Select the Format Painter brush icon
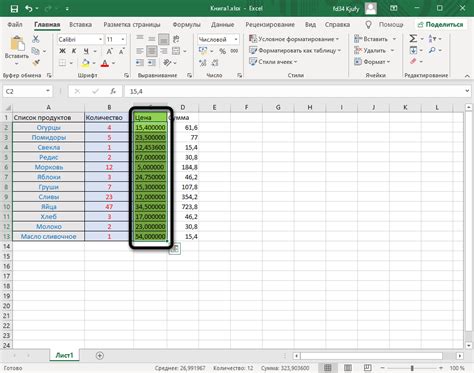The width and height of the screenshot is (474, 373). [x=36, y=62]
